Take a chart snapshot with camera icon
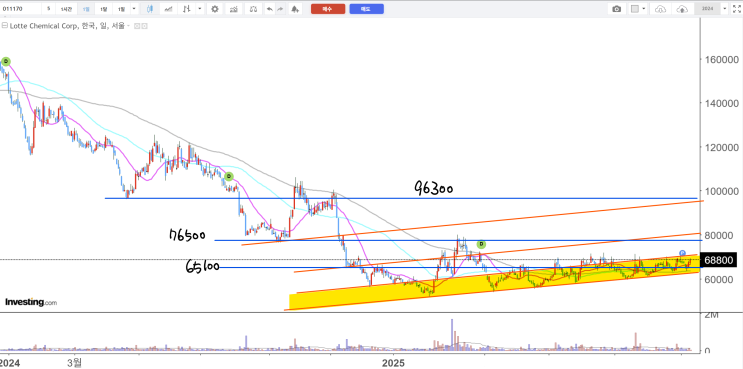Image resolution: width=743 pixels, height=369 pixels. pyautogui.click(x=616, y=9)
